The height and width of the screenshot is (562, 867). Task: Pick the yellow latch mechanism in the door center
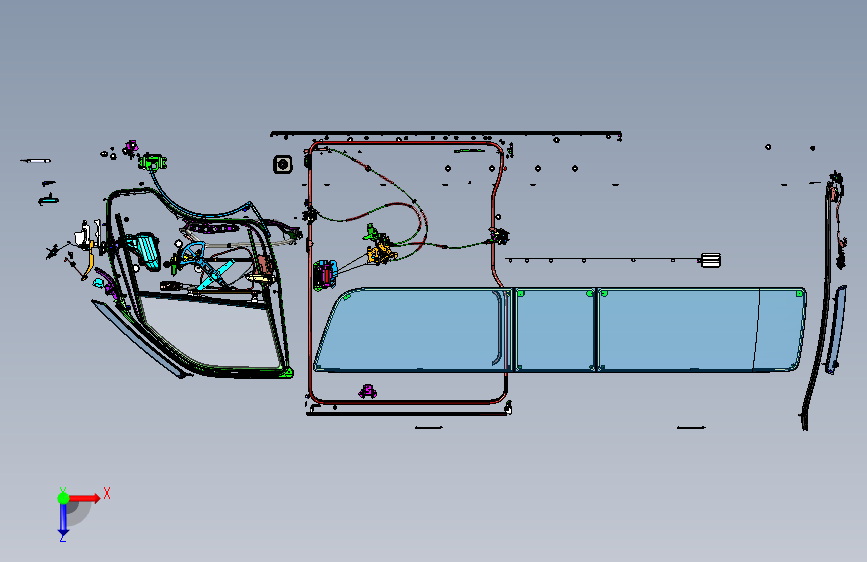380,254
